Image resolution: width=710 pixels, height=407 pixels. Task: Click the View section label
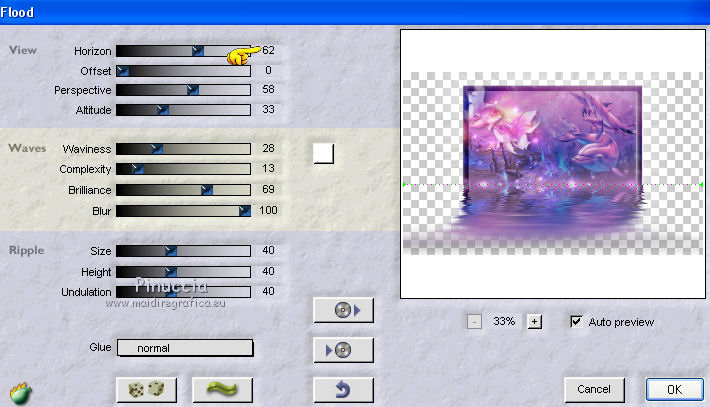click(x=23, y=50)
